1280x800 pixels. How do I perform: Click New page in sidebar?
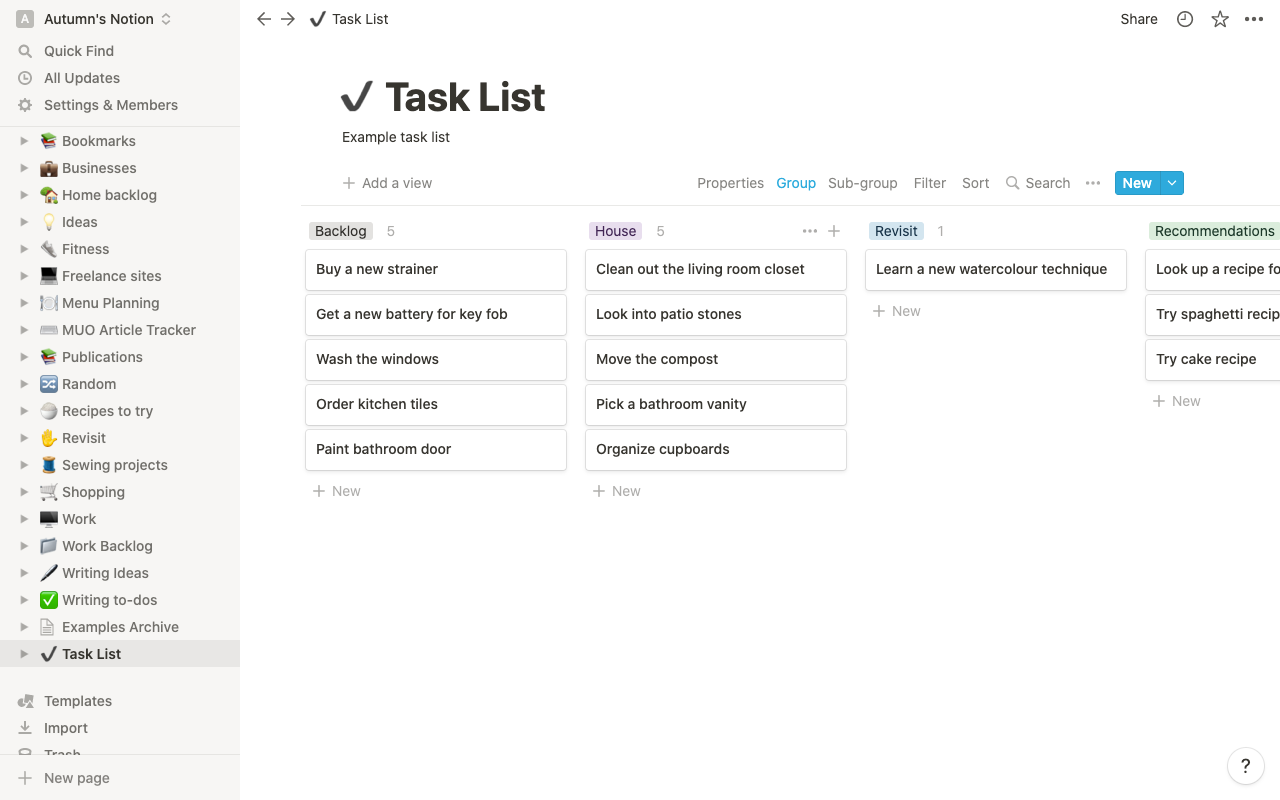[x=77, y=778]
